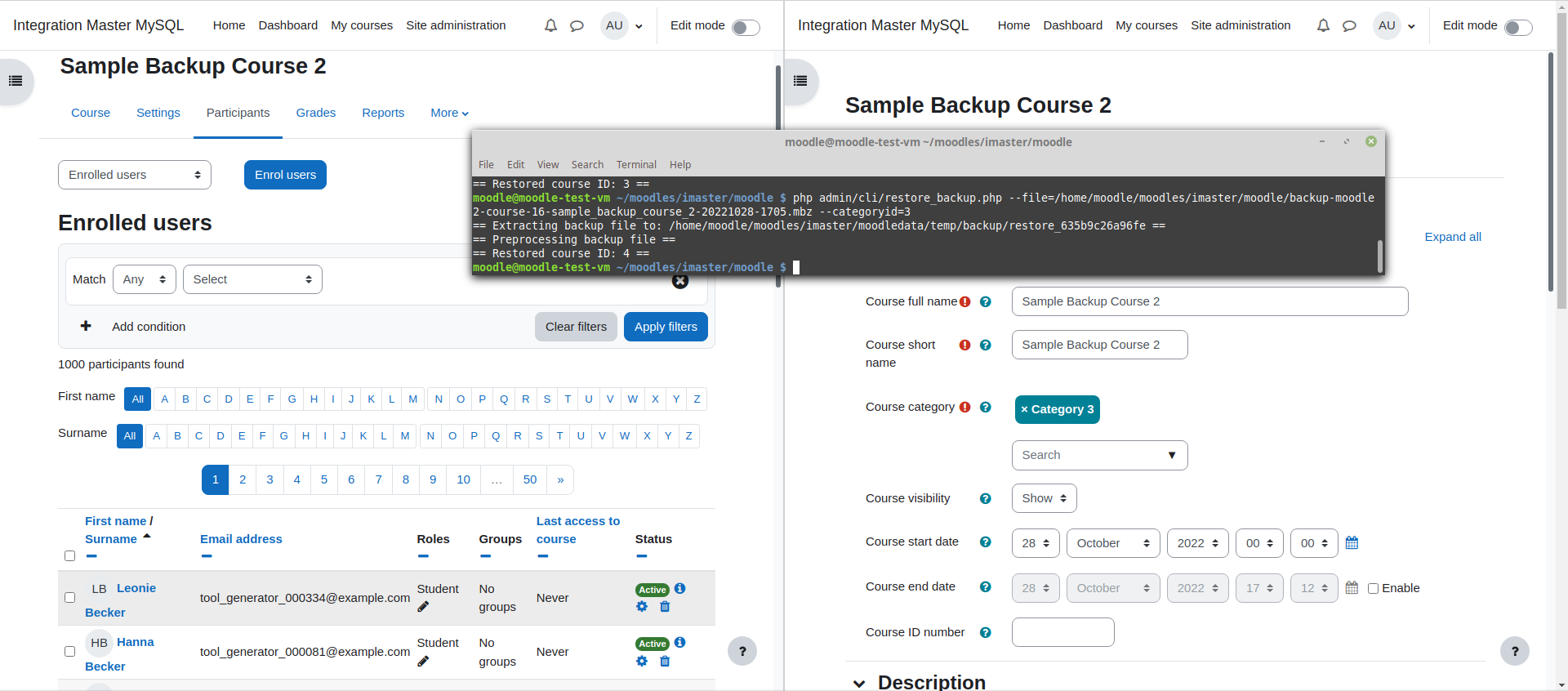Expand More menu in course tabs

coord(449,113)
